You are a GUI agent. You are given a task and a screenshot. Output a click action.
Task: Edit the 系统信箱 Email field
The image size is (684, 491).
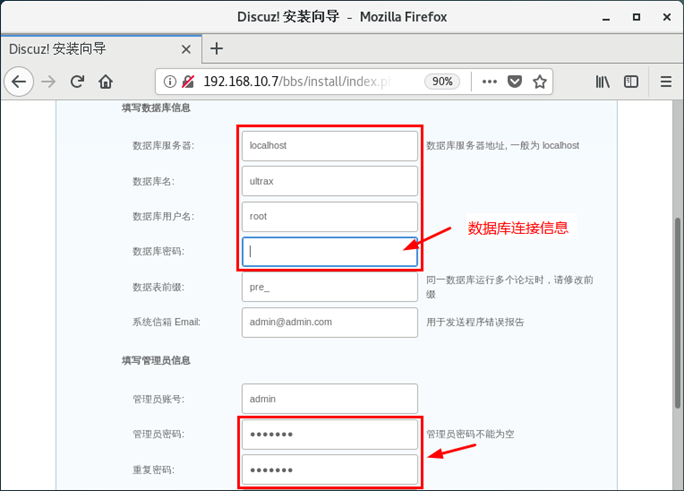click(330, 322)
